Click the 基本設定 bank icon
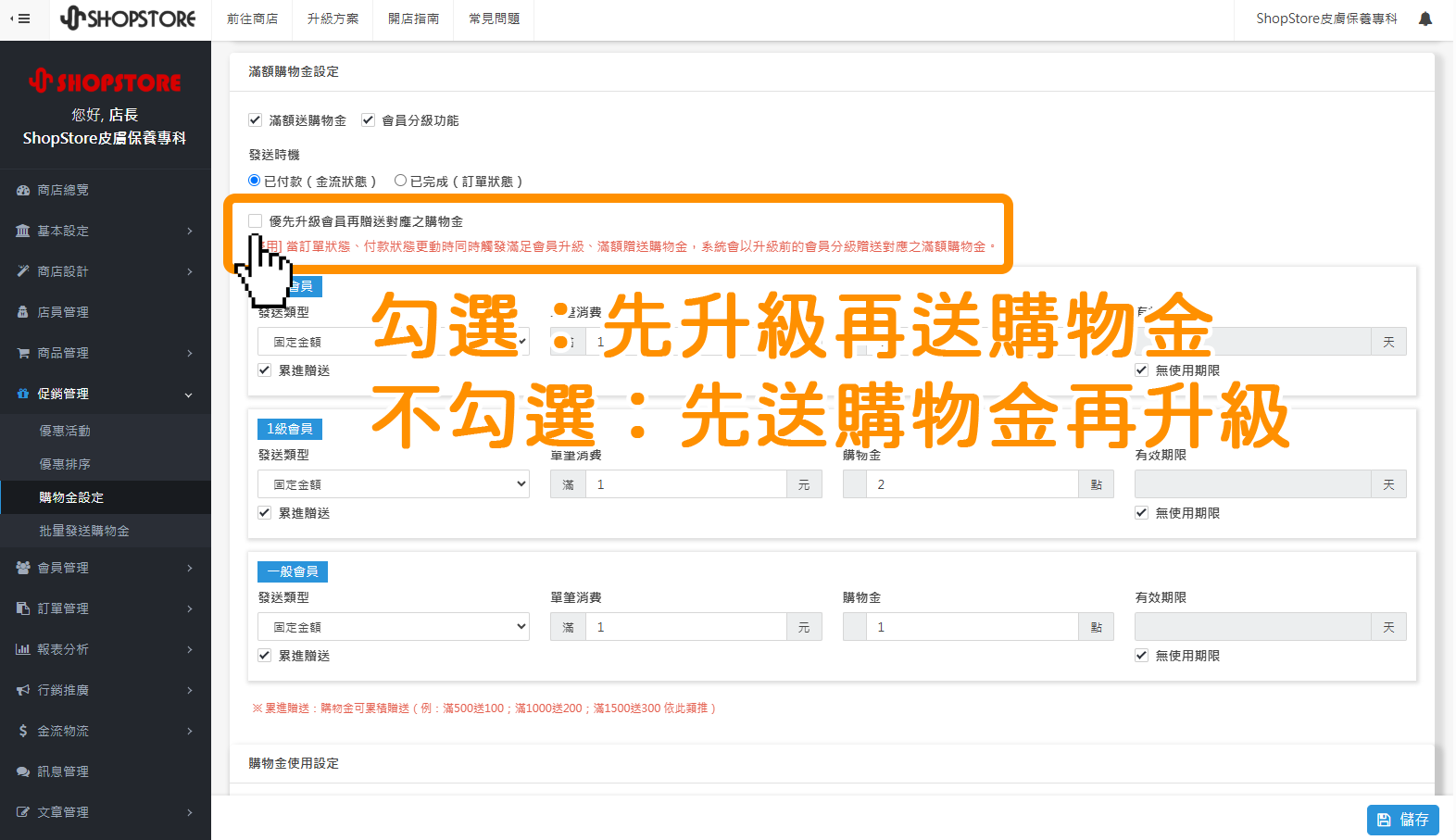 click(x=23, y=231)
